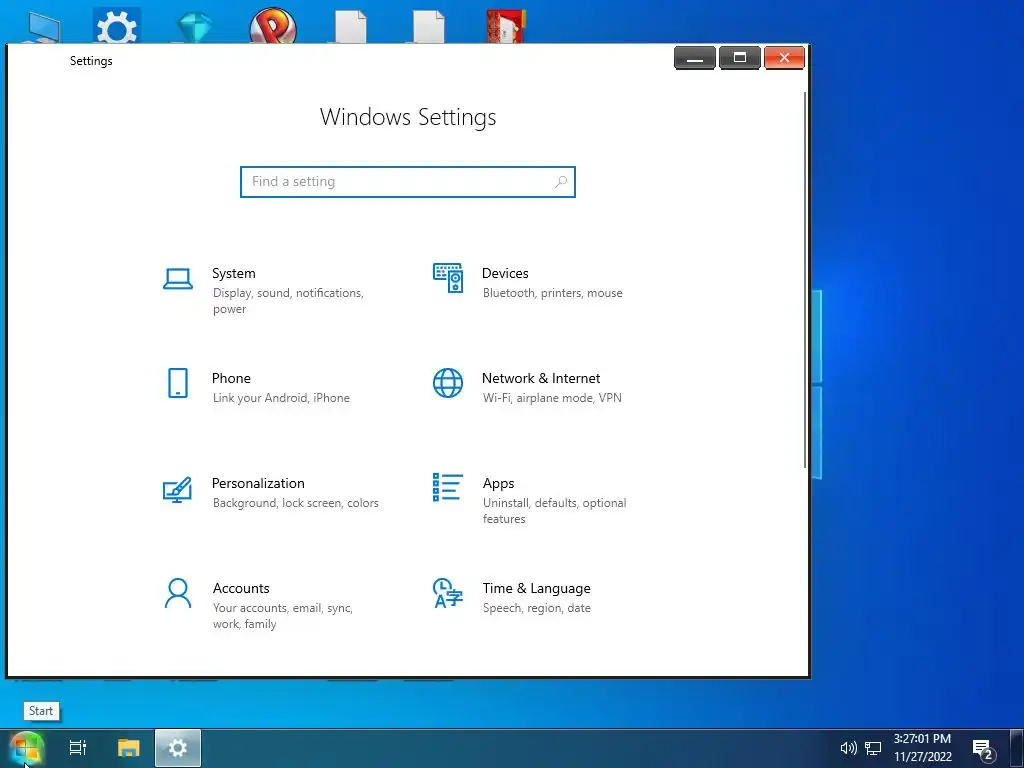Open the Start menu orb
This screenshot has height=768, width=1024.
[26, 748]
